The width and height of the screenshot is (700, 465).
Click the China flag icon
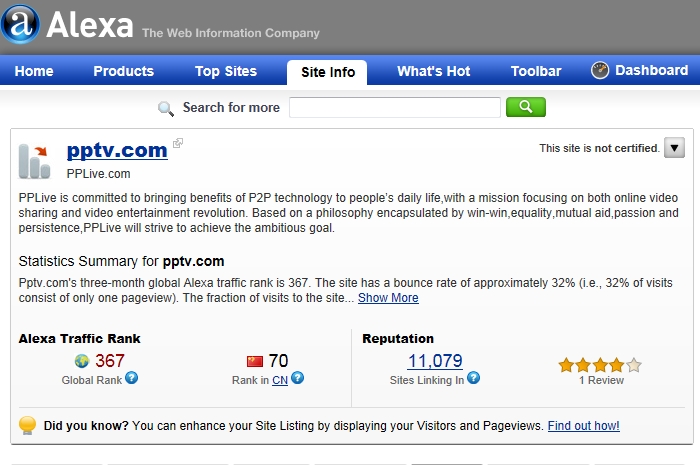254,361
